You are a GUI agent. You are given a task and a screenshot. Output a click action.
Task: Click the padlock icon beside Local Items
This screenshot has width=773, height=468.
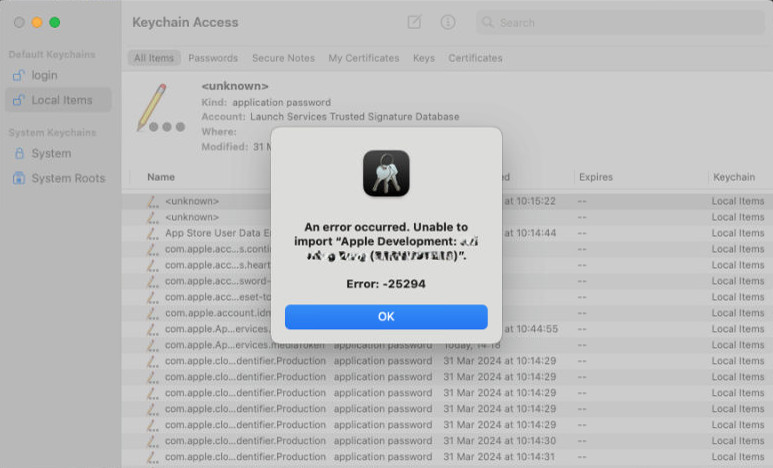[x=19, y=100]
